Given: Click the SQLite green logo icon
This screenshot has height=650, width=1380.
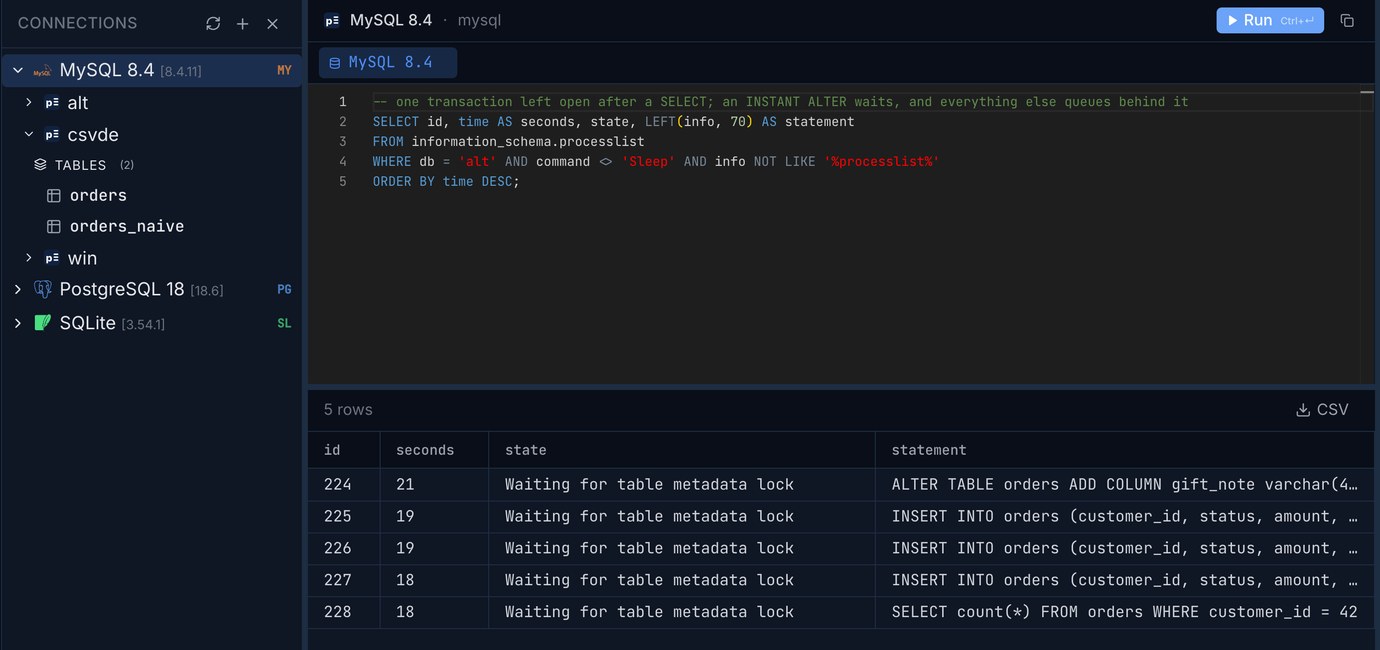Looking at the screenshot, I should [x=42, y=323].
